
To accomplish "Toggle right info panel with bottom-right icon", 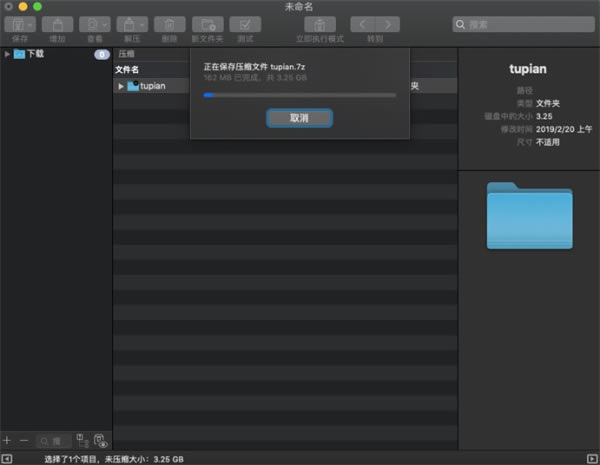I will (592, 458).
